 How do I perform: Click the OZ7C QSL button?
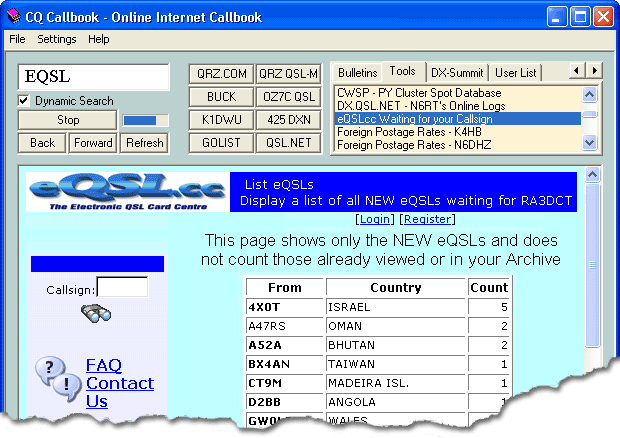click(288, 97)
